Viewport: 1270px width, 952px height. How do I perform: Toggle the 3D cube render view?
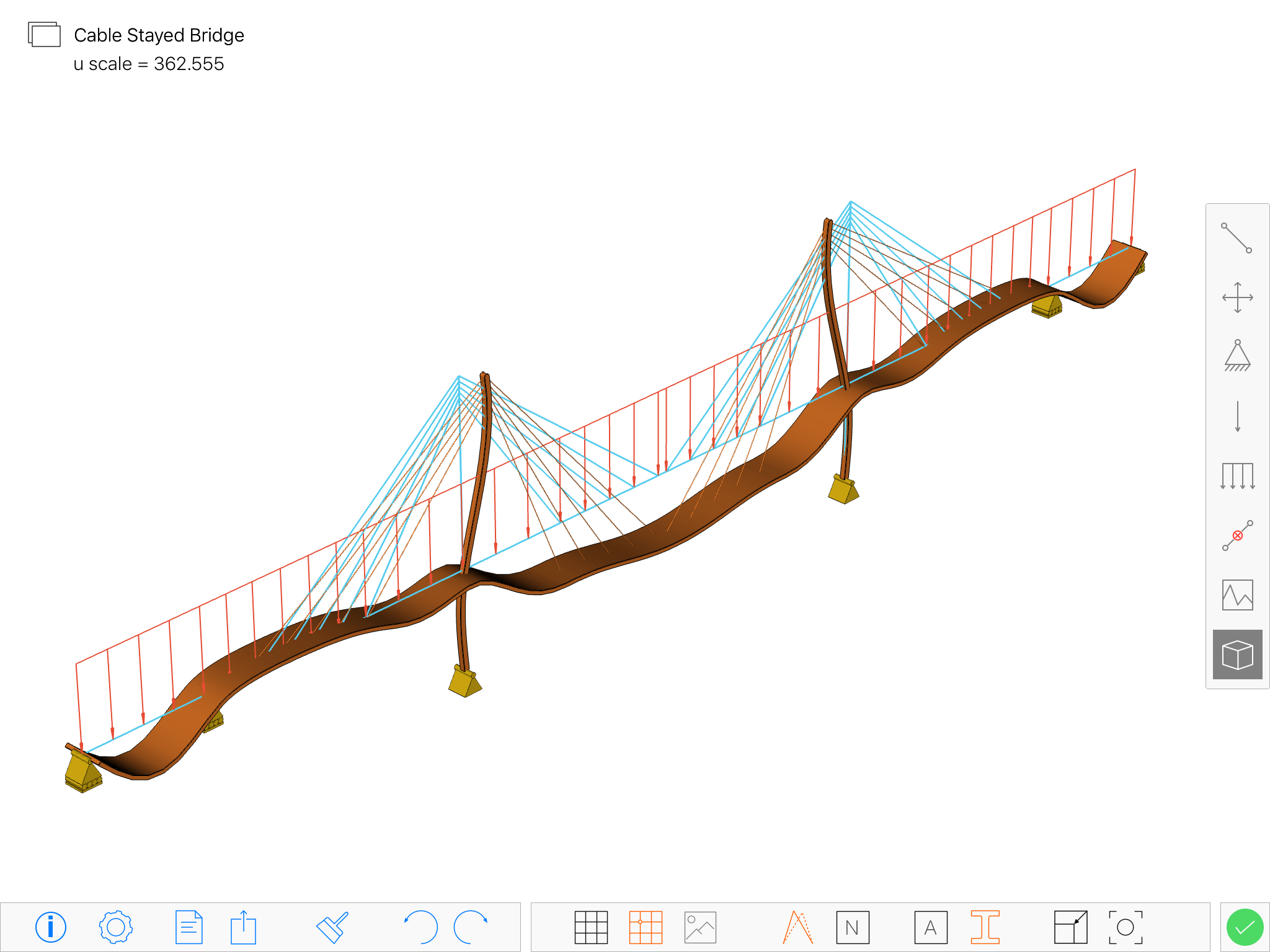tap(1237, 654)
